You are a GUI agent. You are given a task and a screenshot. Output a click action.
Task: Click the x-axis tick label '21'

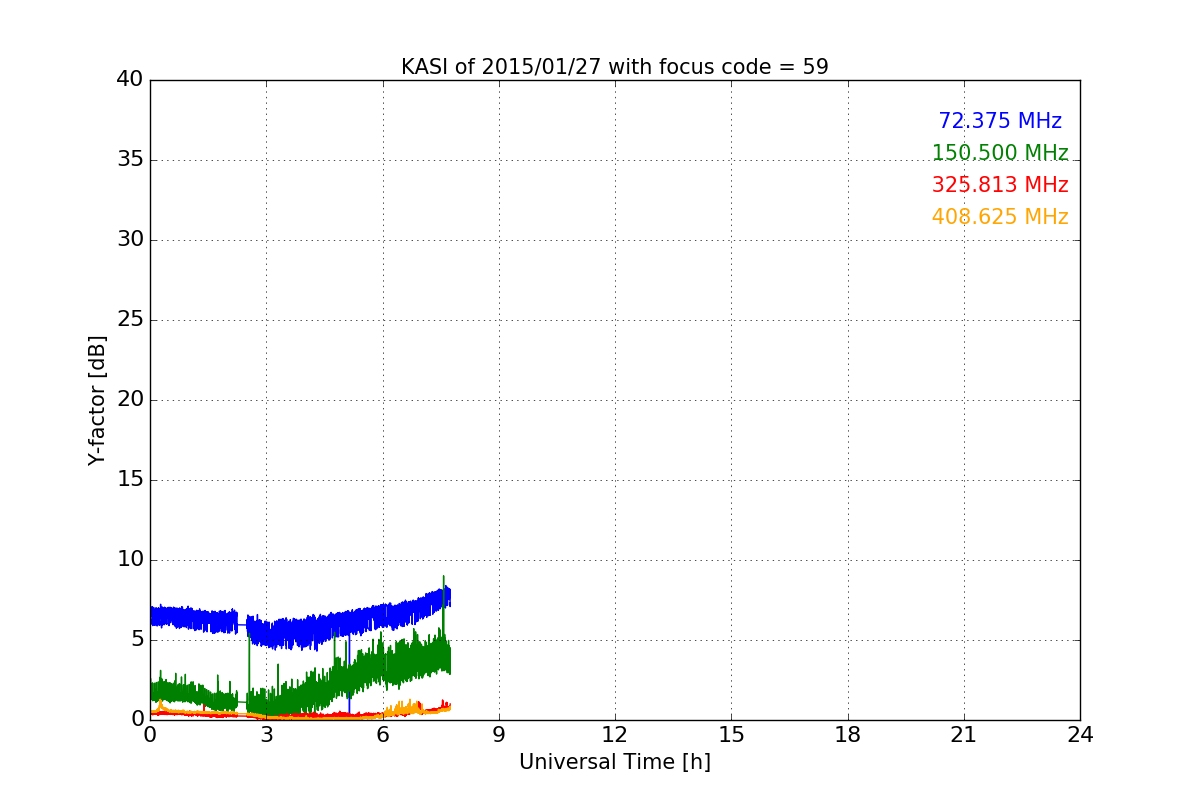(x=964, y=735)
